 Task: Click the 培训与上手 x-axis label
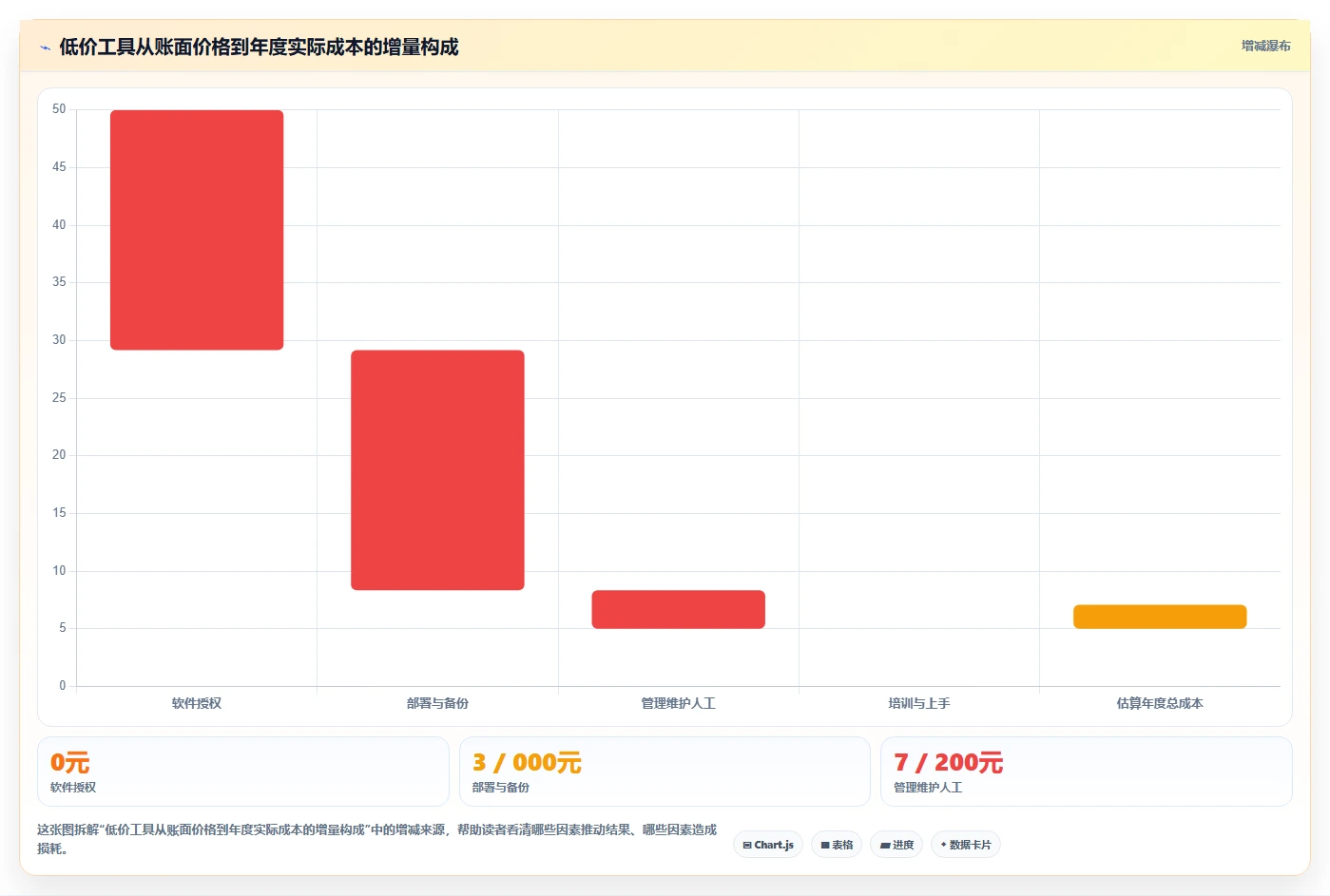919,703
